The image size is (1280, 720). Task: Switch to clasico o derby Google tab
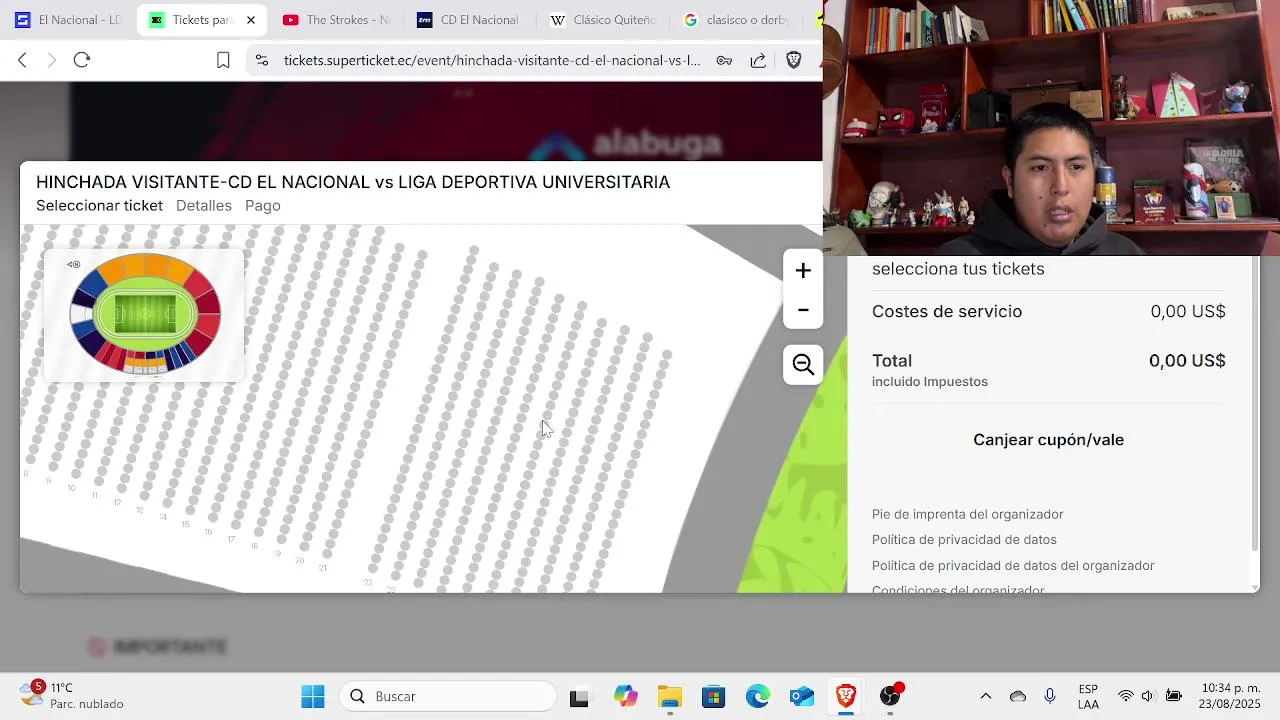(737, 20)
